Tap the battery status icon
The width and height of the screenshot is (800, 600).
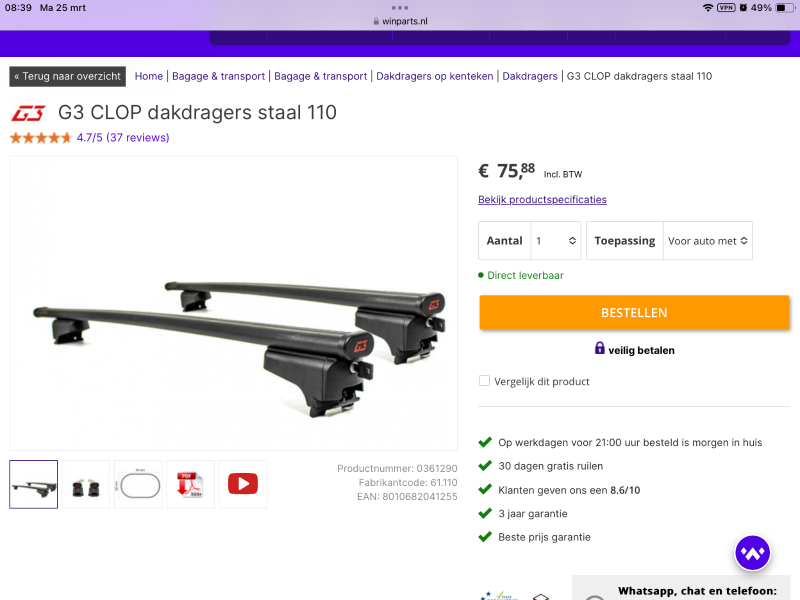pos(783,8)
